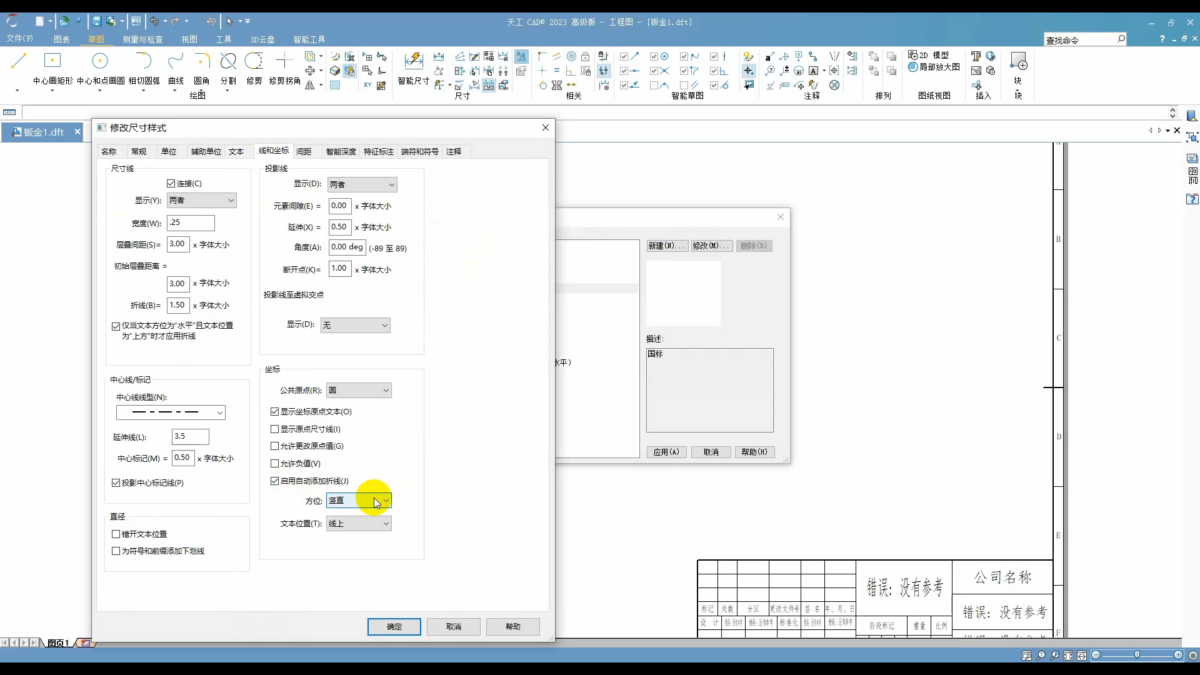Enable 为符号和前缀添加下划线 checkbox
This screenshot has height=675, width=1200.
click(x=116, y=551)
